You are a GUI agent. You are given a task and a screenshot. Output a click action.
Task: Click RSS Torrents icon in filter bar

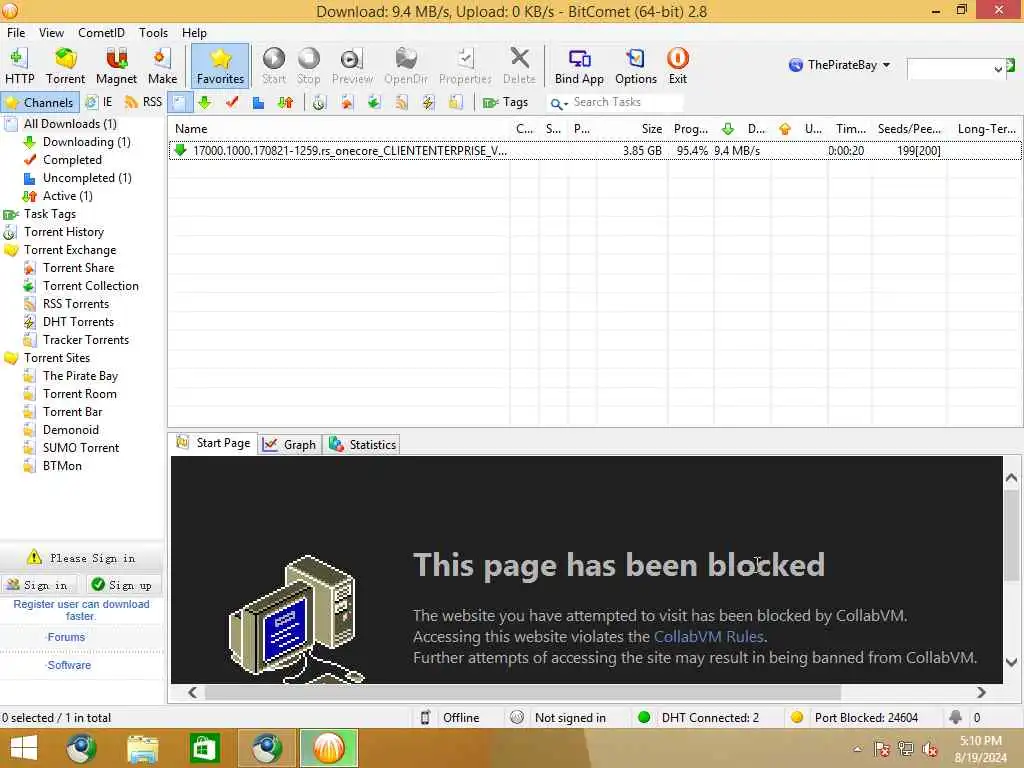point(401,103)
